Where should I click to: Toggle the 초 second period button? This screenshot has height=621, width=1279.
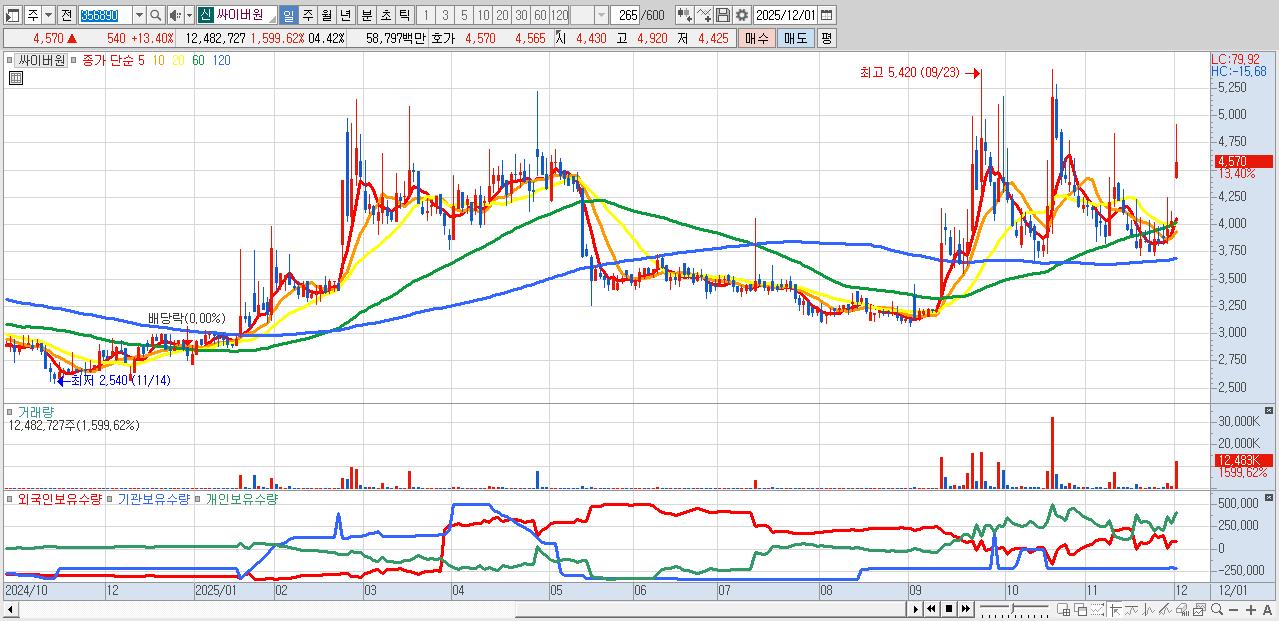(x=386, y=15)
